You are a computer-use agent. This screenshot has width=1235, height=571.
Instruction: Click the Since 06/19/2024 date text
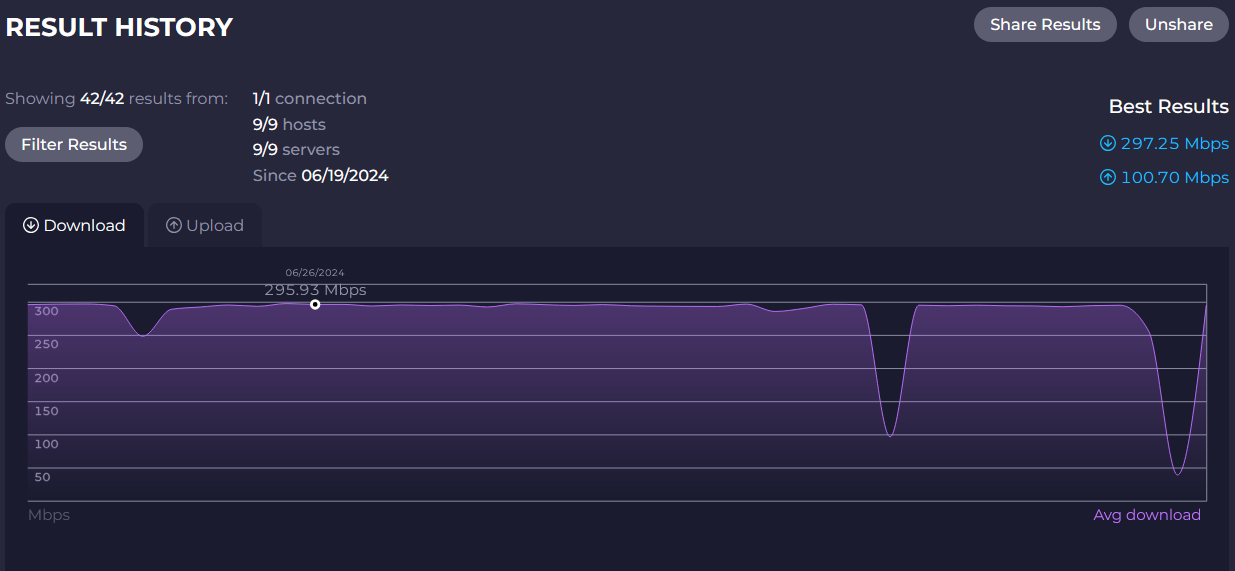tap(321, 175)
